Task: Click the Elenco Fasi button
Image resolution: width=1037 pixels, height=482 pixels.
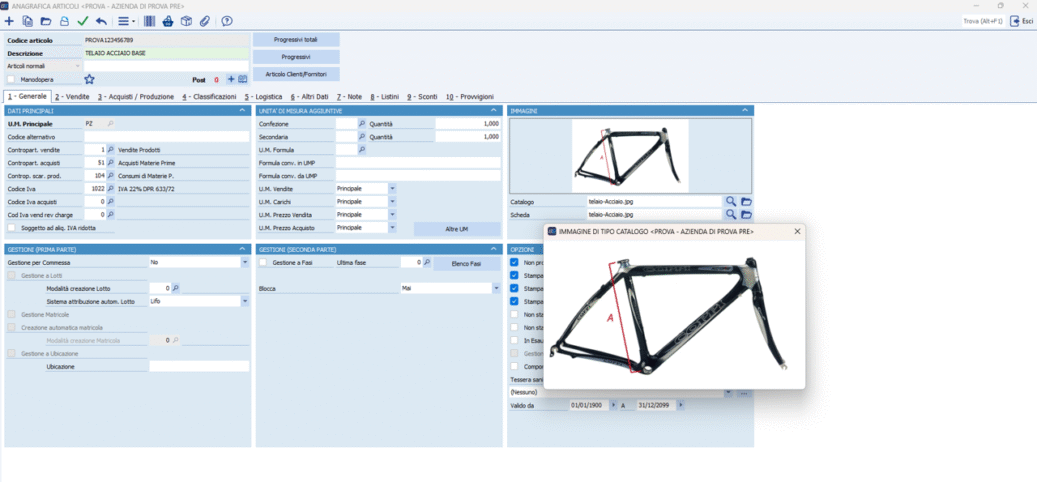Action: [x=466, y=263]
